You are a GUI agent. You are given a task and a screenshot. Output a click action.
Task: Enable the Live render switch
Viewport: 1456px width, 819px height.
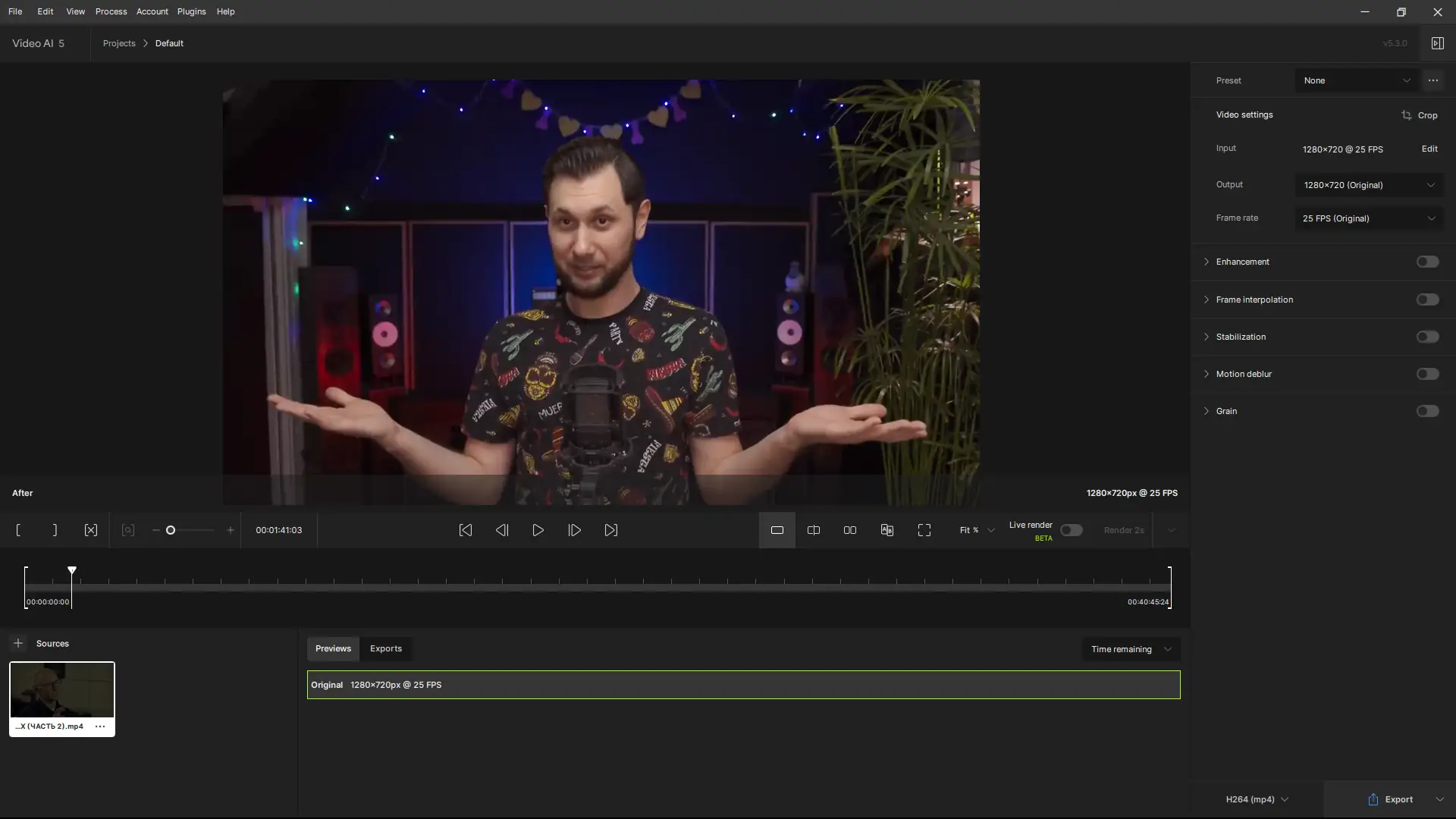[1071, 530]
